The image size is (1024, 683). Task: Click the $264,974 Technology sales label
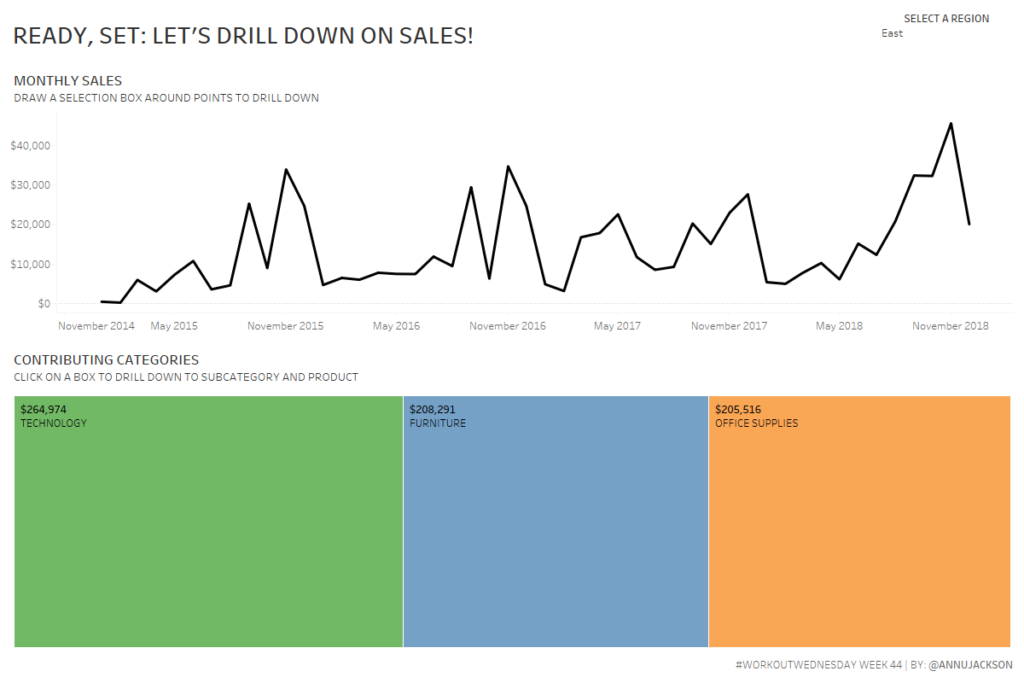(x=44, y=409)
